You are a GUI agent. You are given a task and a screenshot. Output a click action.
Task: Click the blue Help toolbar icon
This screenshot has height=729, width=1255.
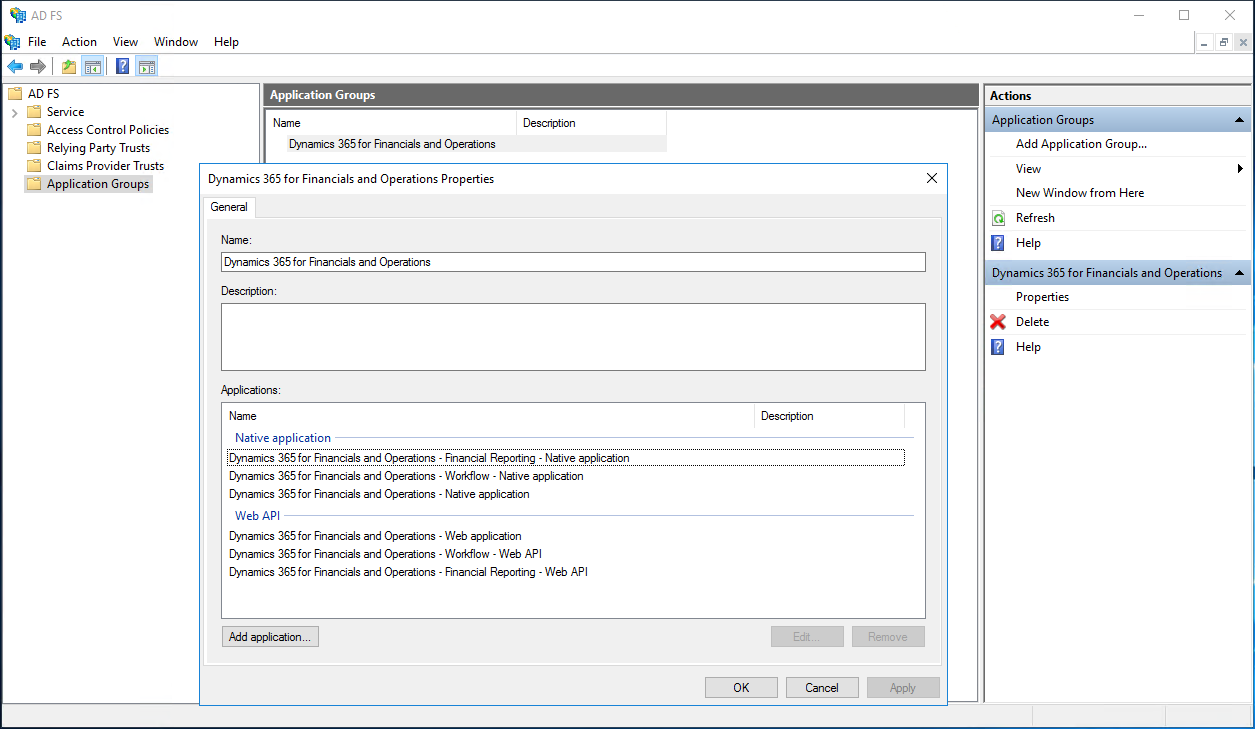[122, 67]
